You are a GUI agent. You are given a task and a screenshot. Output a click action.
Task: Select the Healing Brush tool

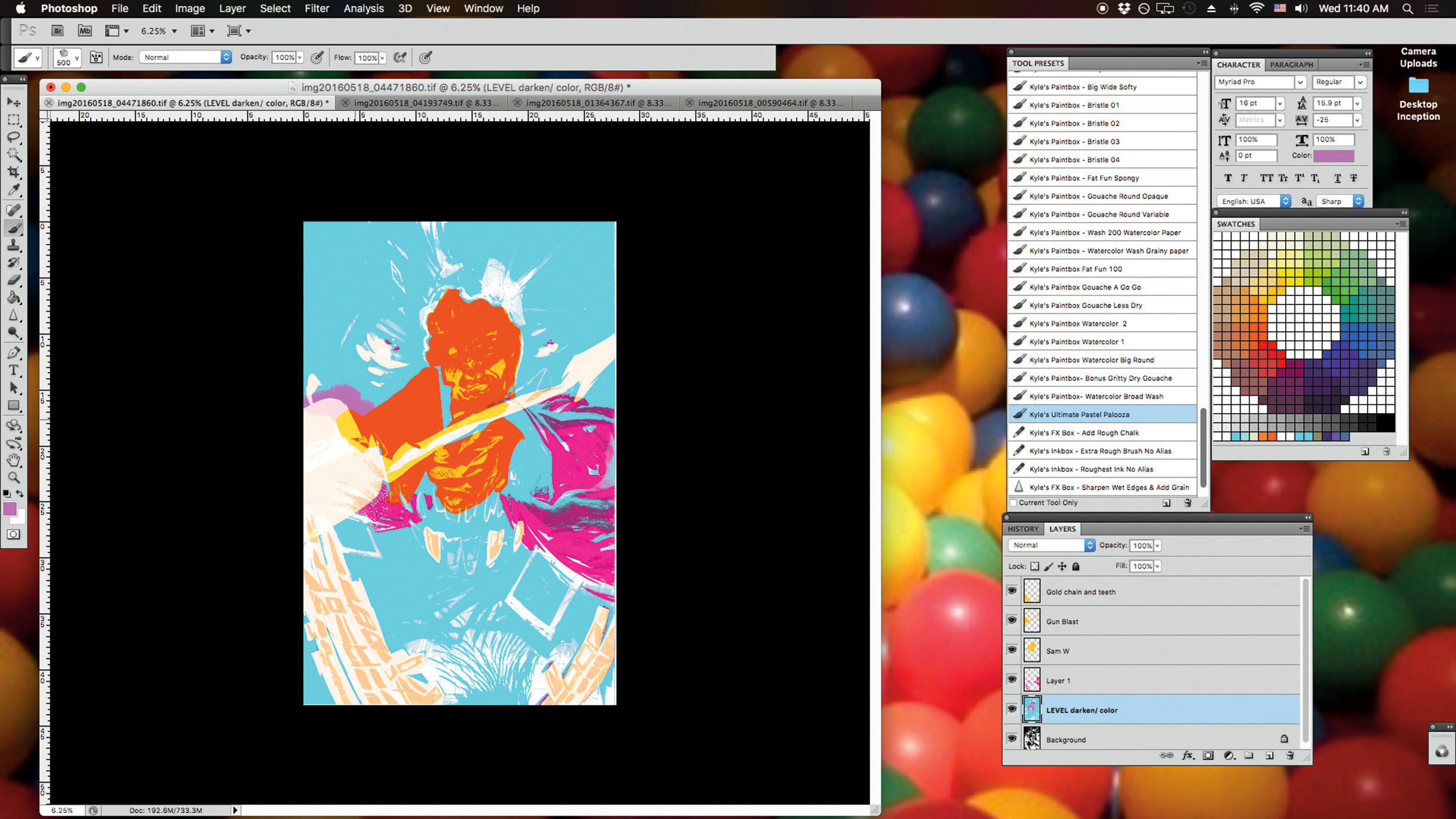tap(14, 210)
